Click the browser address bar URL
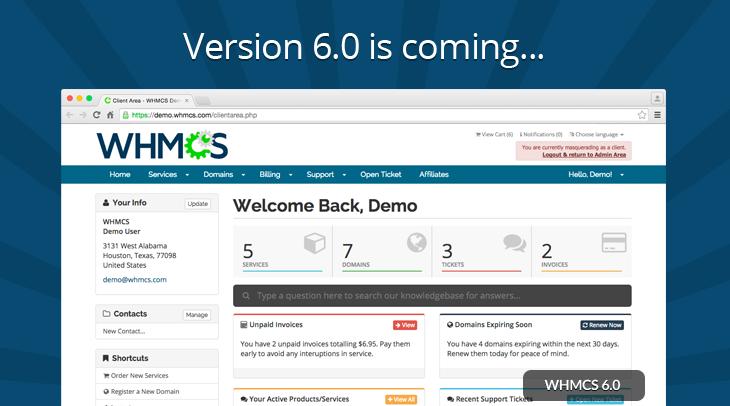 194,115
